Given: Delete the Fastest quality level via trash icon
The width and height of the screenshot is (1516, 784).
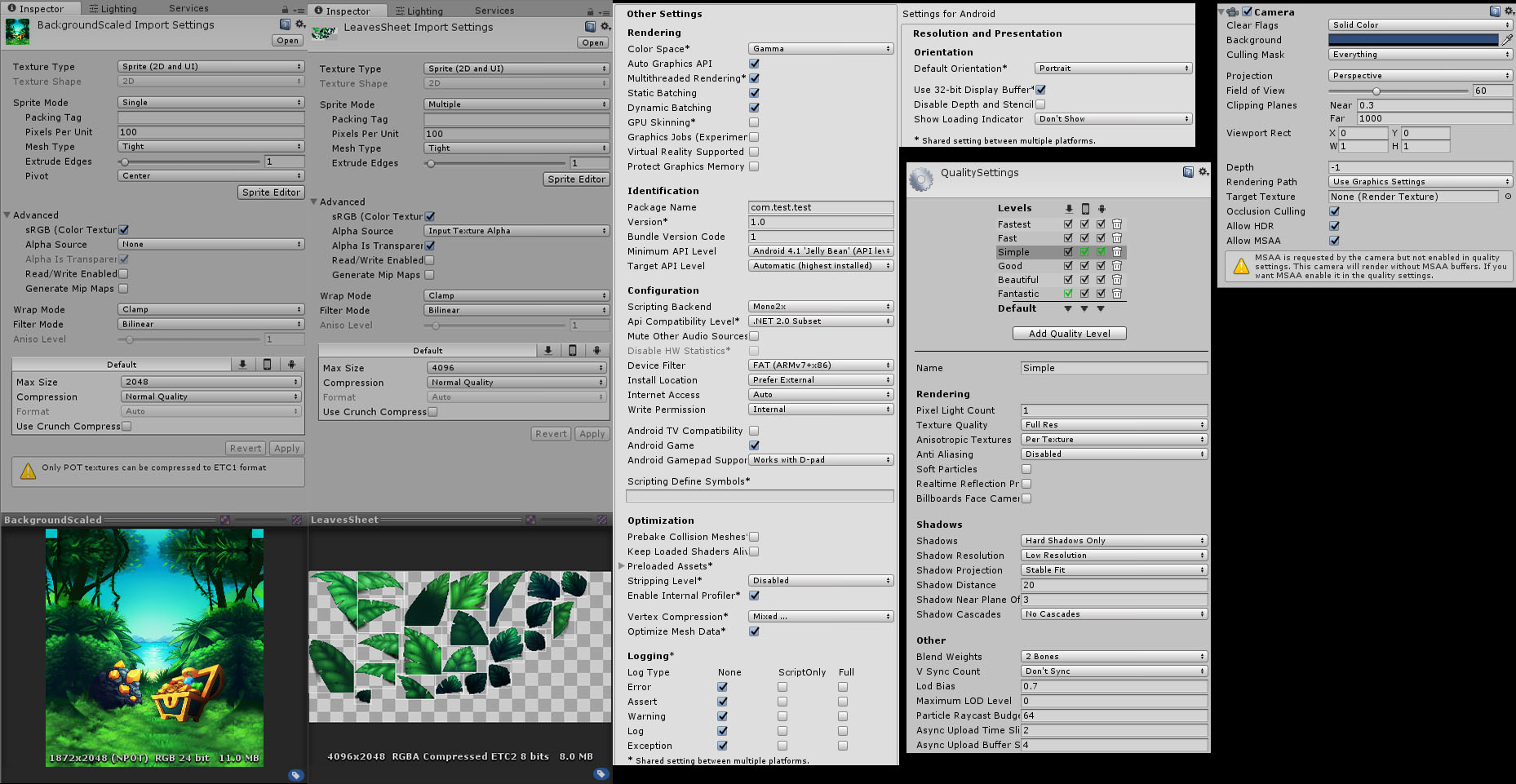Looking at the screenshot, I should pos(1117,224).
